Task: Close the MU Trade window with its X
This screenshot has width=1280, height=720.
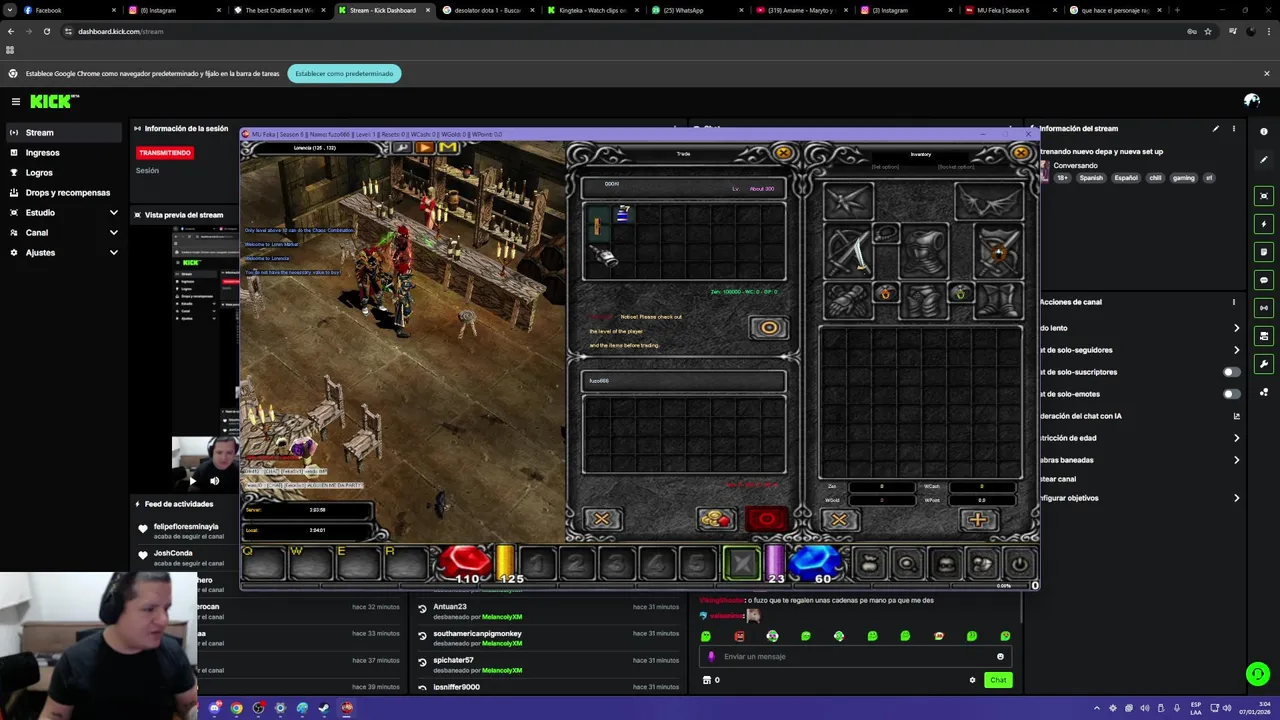Action: tap(783, 153)
